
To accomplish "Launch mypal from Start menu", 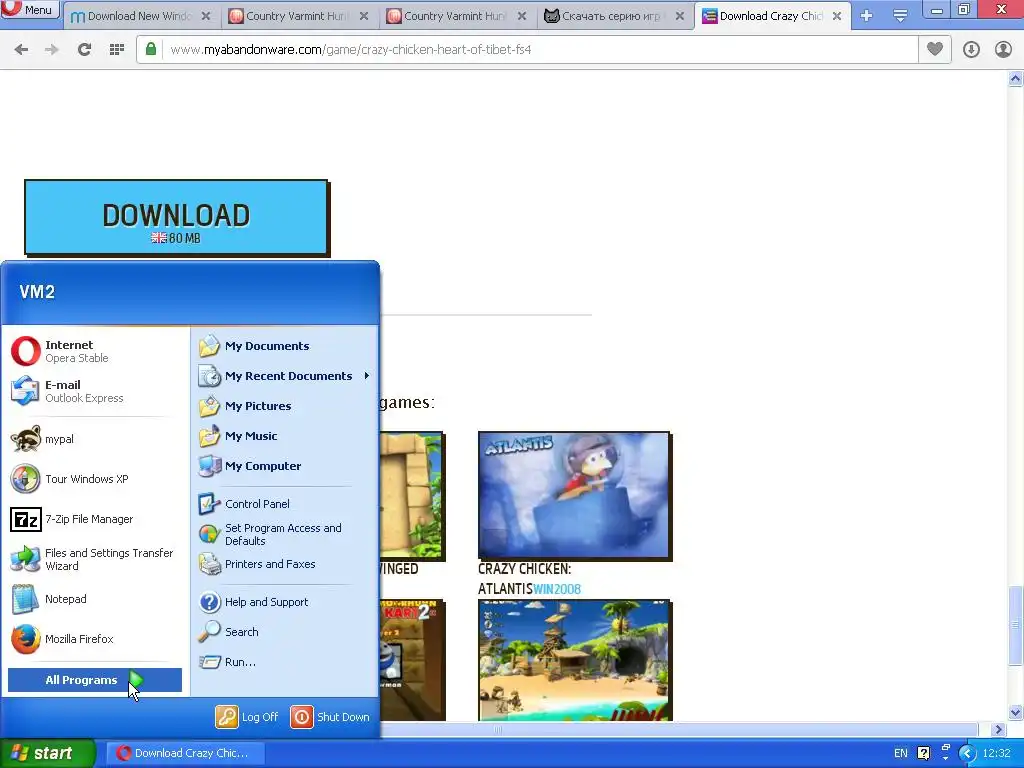I will (95, 439).
